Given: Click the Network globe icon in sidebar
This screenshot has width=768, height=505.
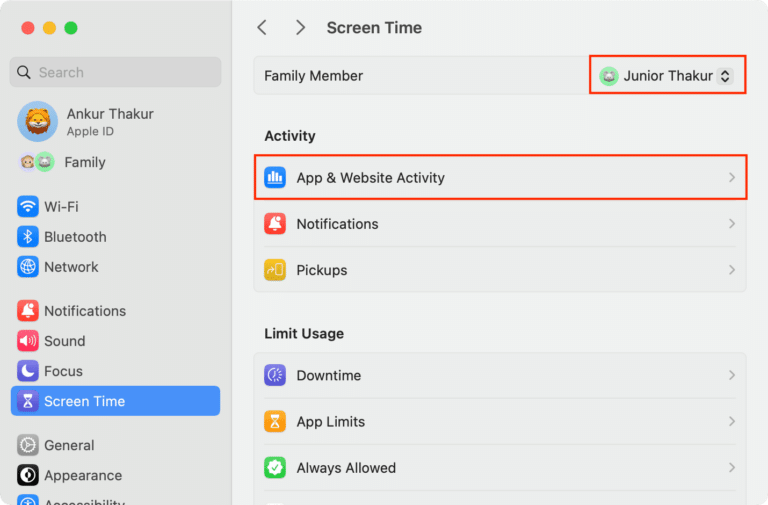Looking at the screenshot, I should tap(28, 267).
